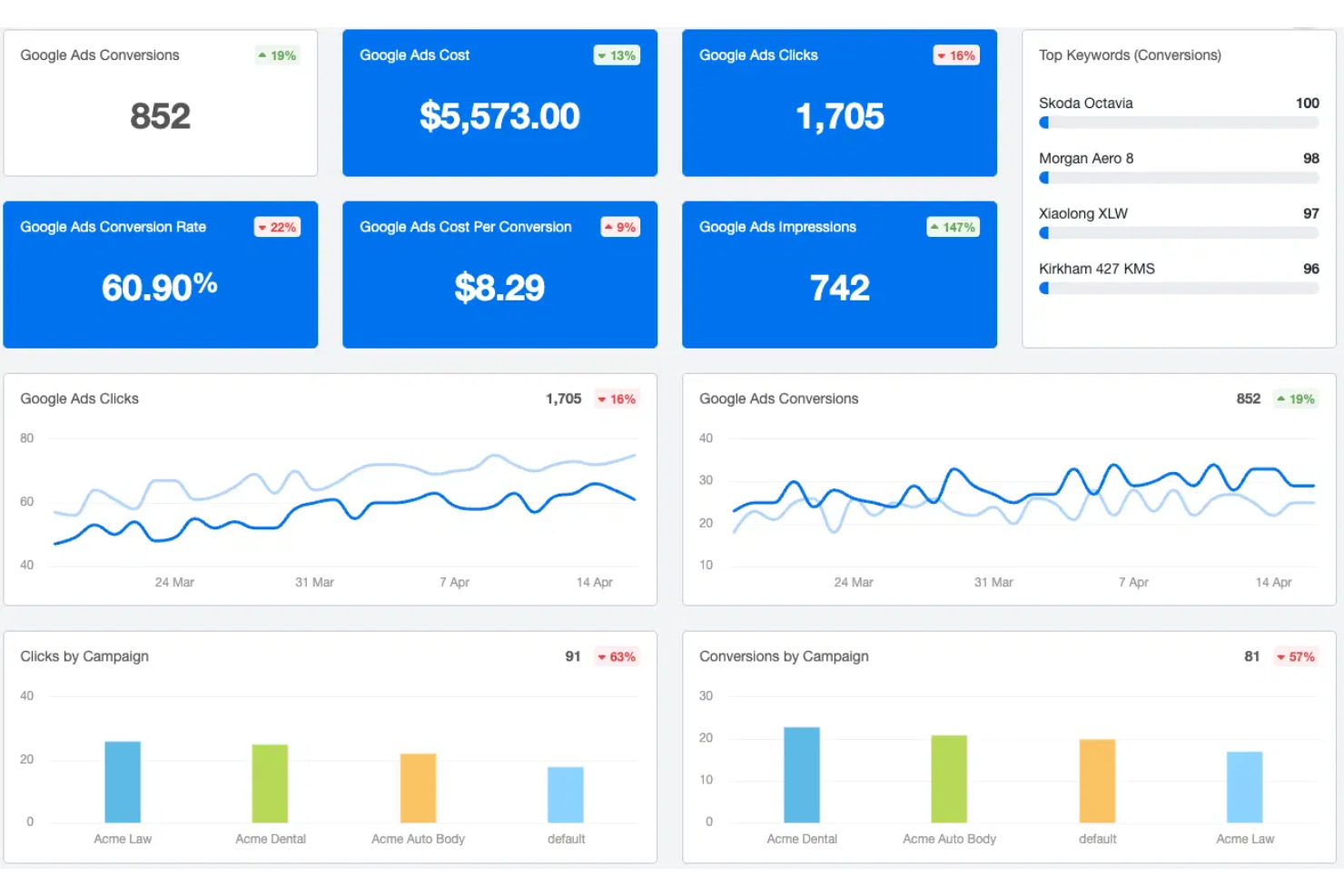This screenshot has height=896, width=1344.
Task: Click the green 19% trend arrow on Conversions
Action: coord(277,55)
